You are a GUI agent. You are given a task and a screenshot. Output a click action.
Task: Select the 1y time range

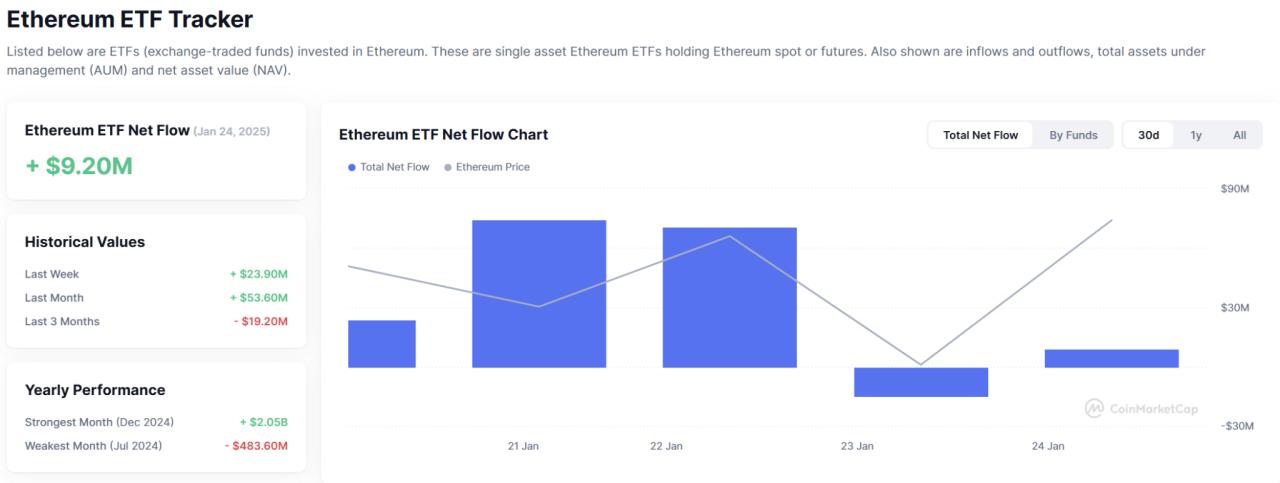(x=1196, y=135)
